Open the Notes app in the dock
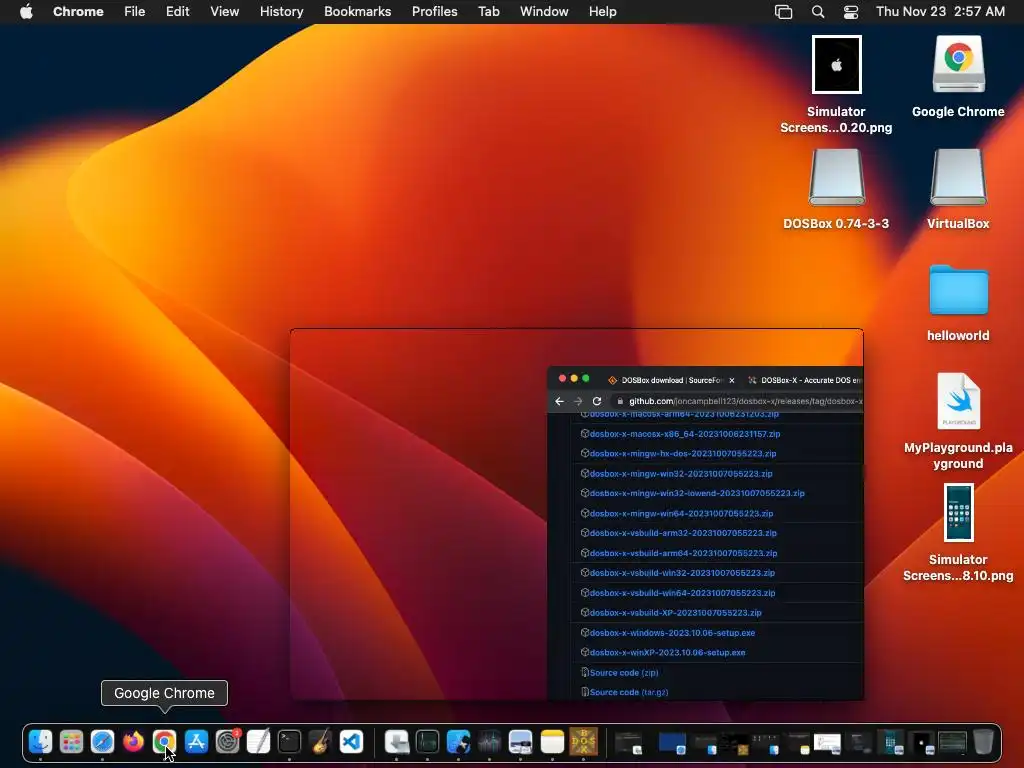 552,742
